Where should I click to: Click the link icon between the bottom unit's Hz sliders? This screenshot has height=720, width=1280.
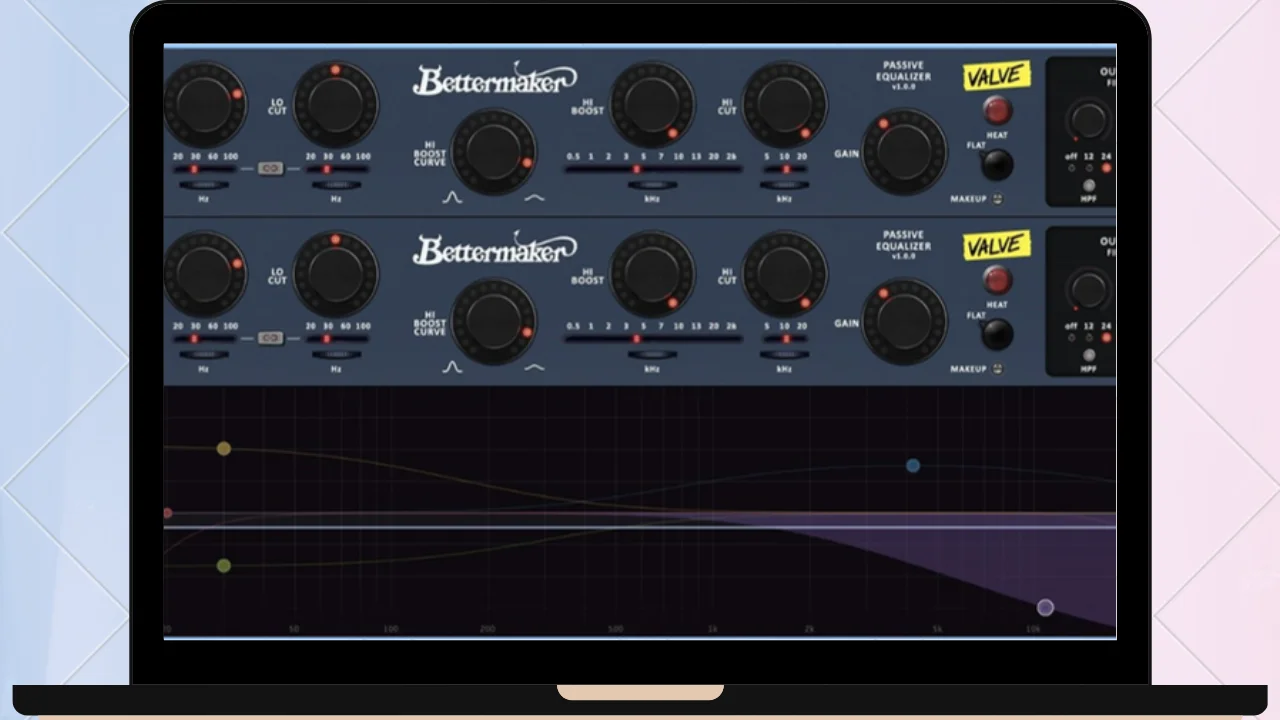[x=270, y=338]
